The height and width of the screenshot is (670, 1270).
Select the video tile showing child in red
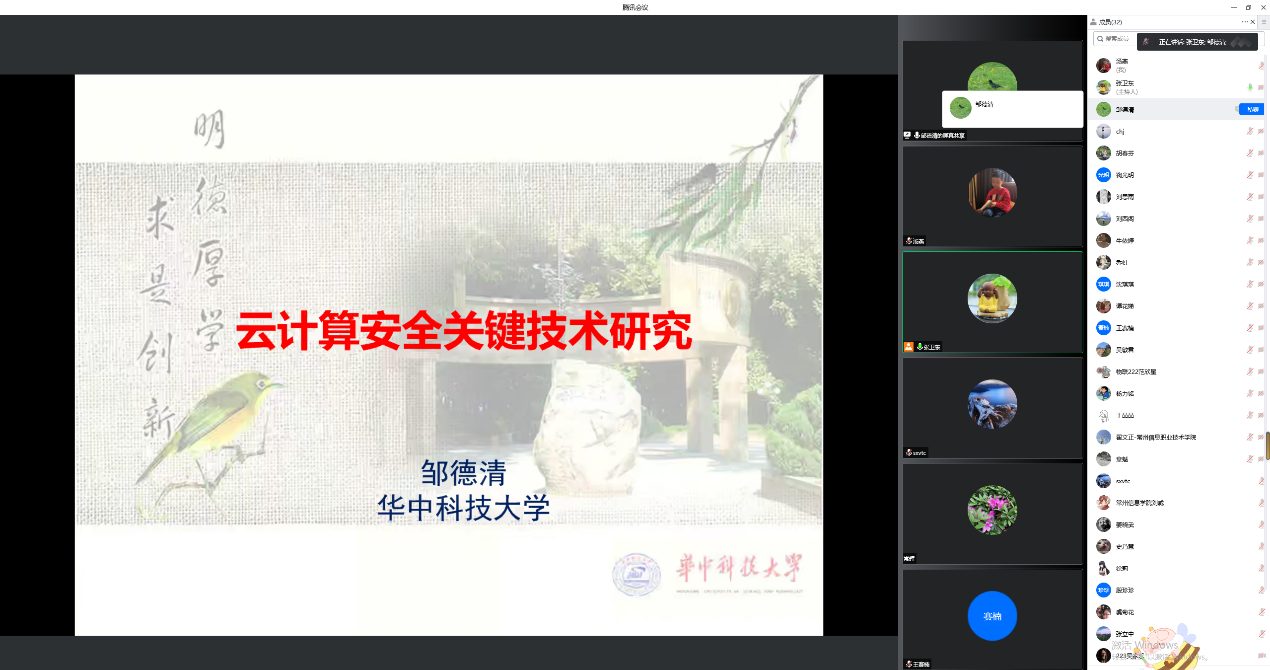coord(992,196)
